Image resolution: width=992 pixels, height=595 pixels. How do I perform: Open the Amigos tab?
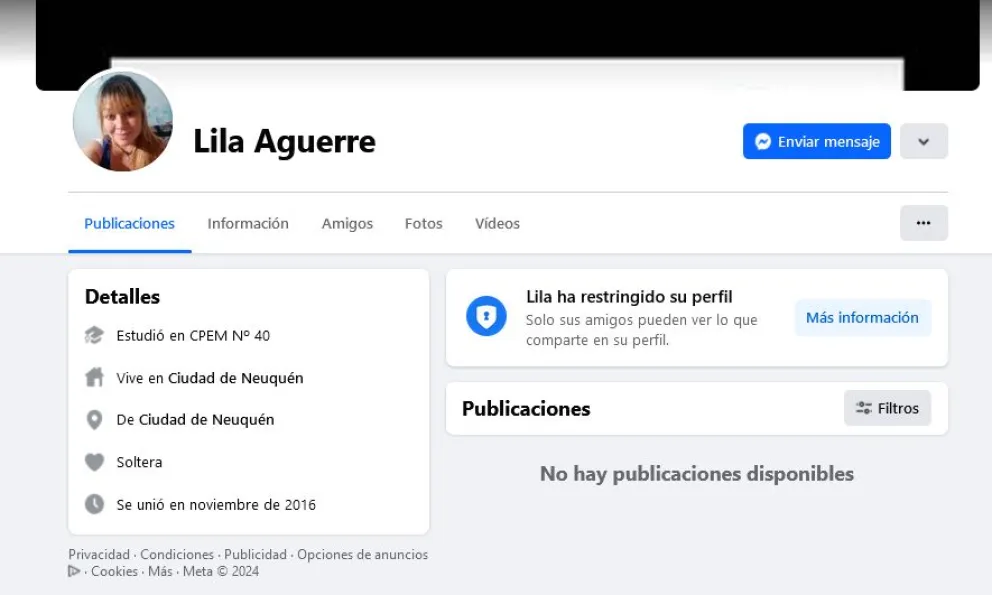pos(347,223)
